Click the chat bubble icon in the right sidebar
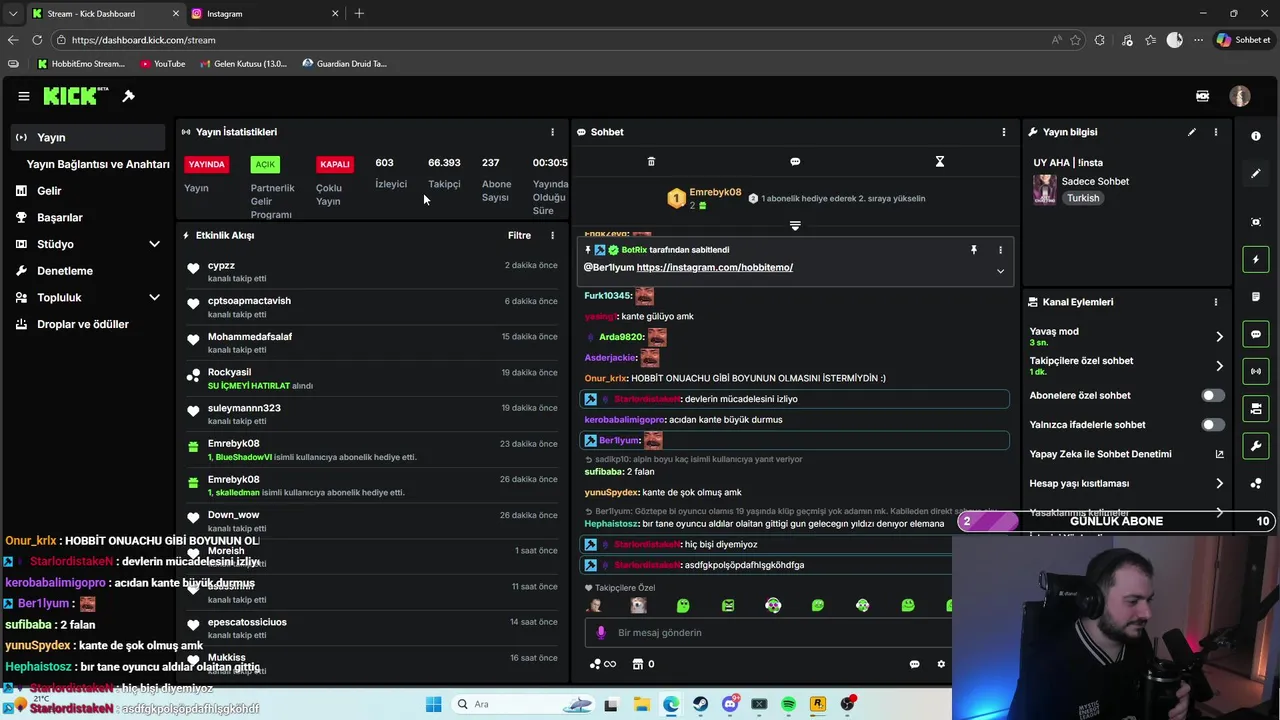 click(x=1256, y=334)
